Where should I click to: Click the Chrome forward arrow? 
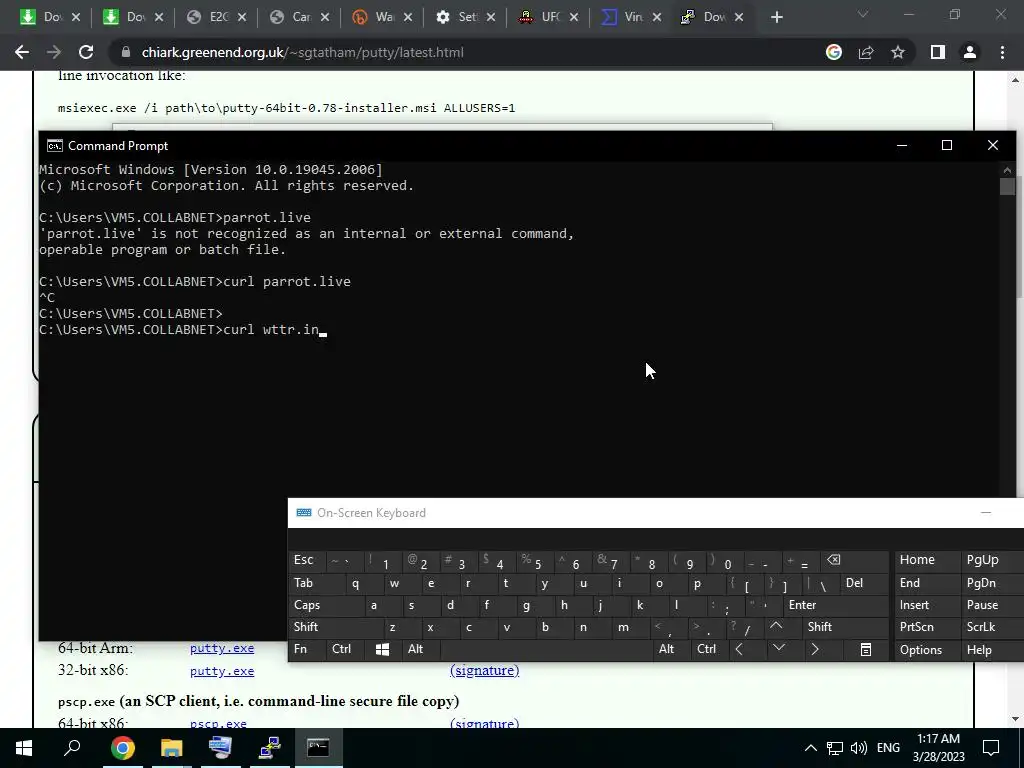(54, 52)
